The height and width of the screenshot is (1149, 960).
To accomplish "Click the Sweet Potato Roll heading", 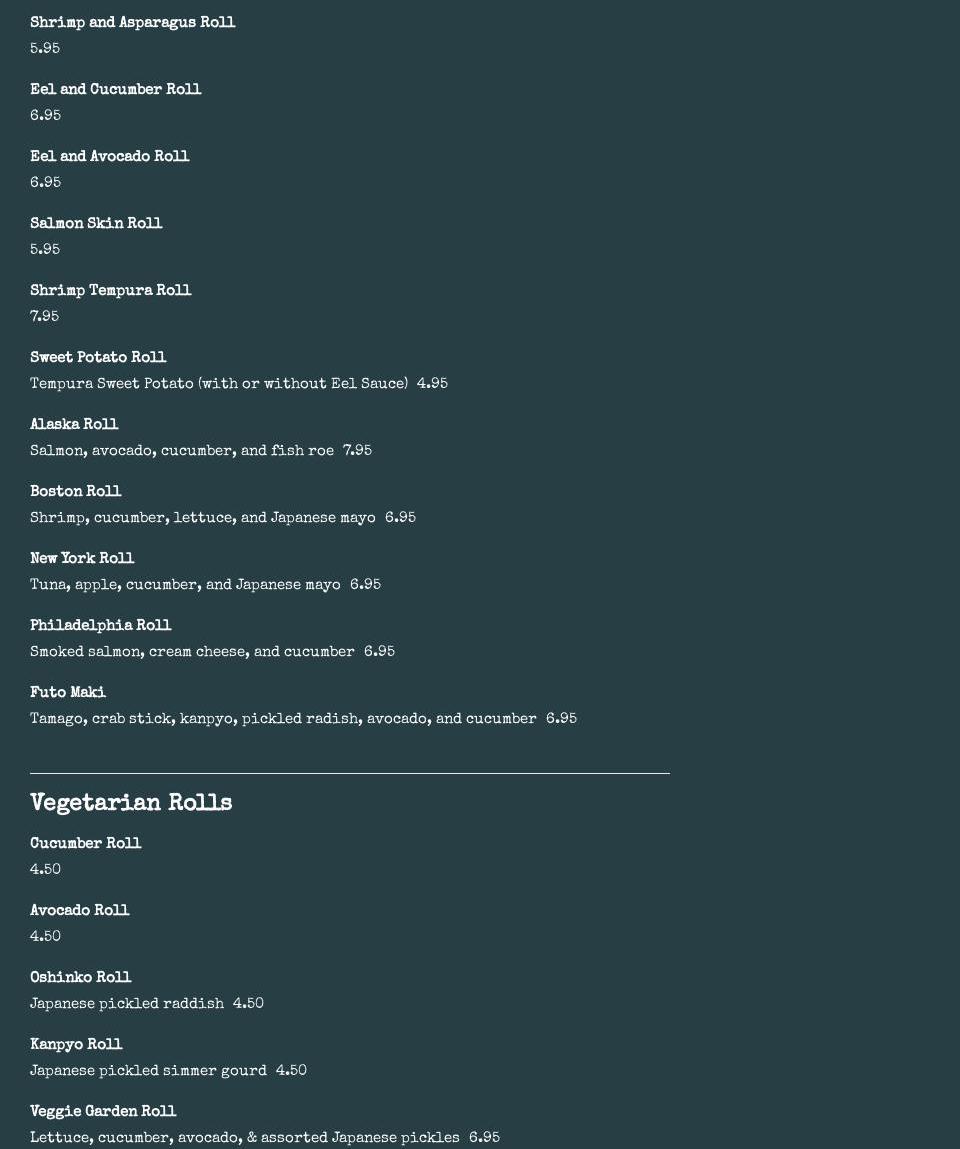I will click(98, 357).
